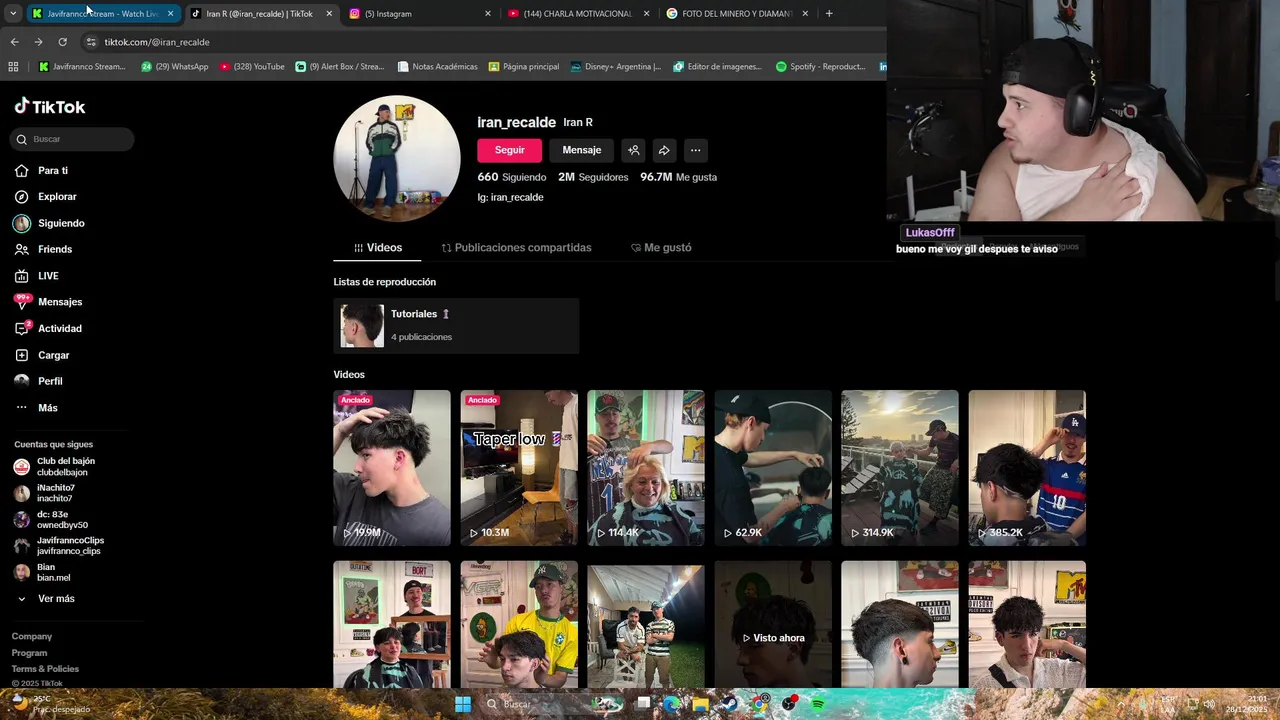Switch to the Javifrannco Stream browser tab
This screenshot has height=720, width=1280.
pos(103,14)
